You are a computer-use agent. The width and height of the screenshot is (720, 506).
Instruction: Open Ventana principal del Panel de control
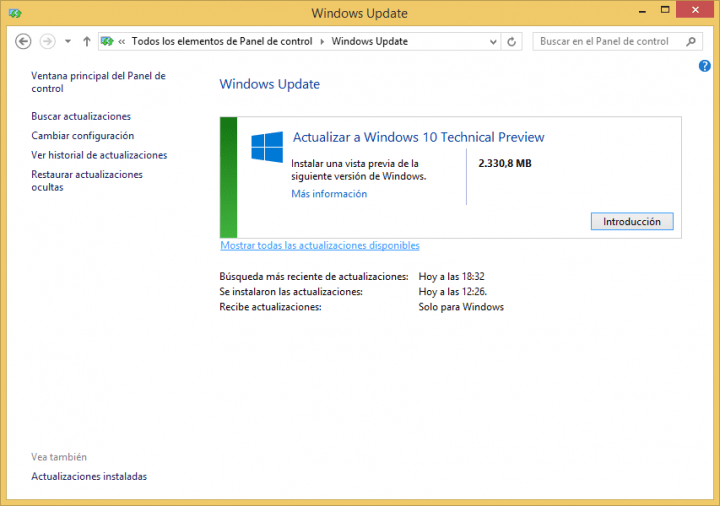point(98,82)
